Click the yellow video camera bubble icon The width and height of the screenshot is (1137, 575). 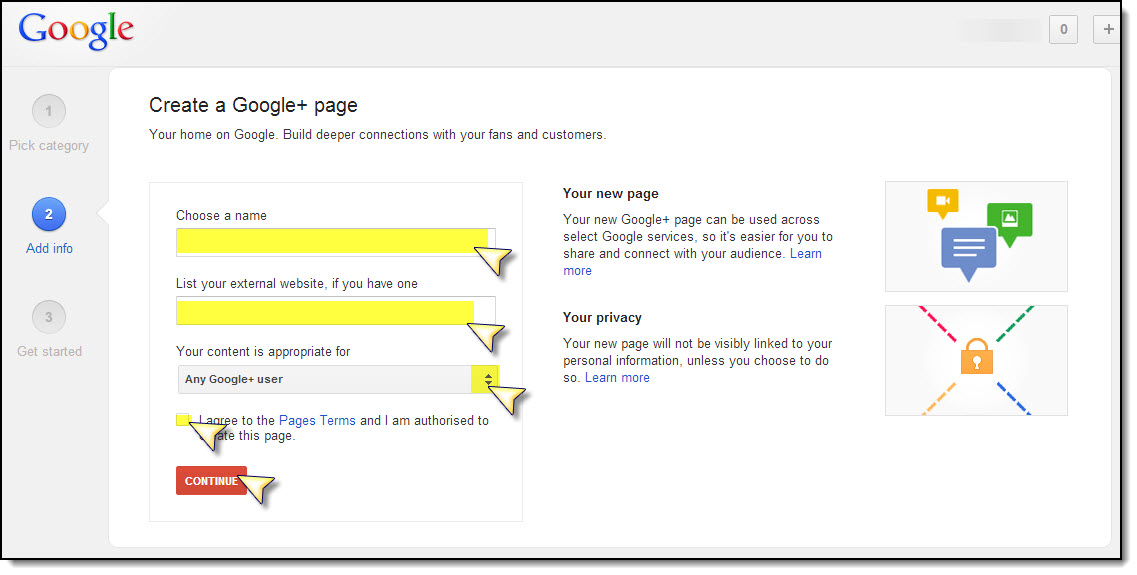click(x=943, y=202)
